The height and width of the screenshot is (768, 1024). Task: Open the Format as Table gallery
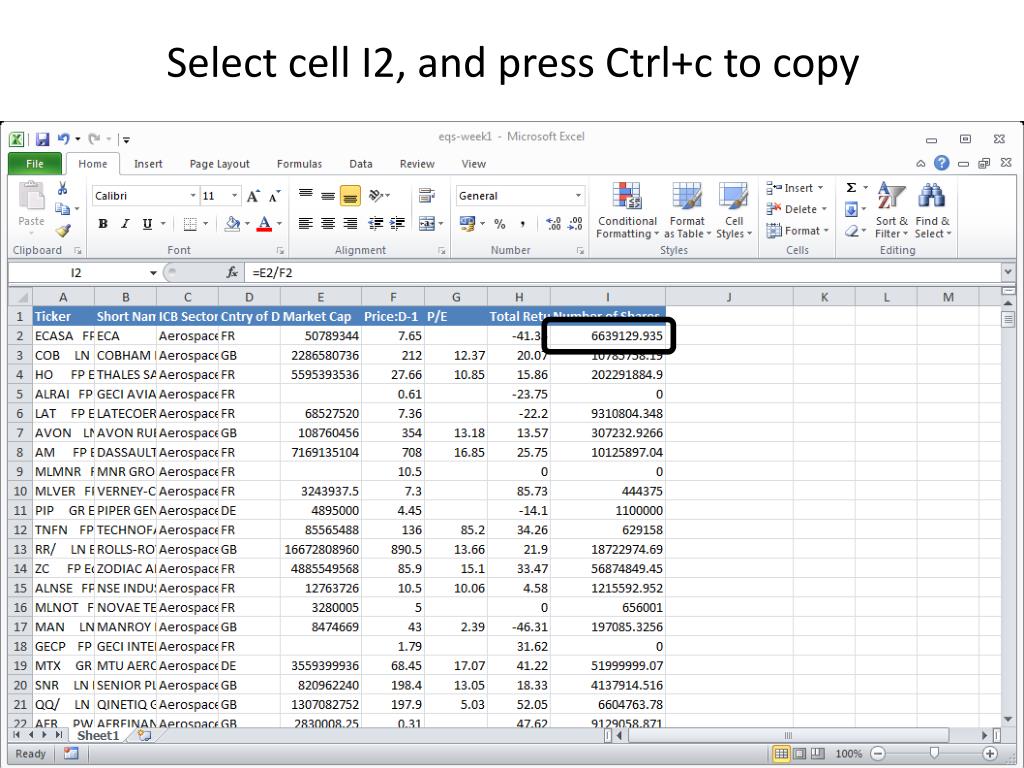(687, 210)
